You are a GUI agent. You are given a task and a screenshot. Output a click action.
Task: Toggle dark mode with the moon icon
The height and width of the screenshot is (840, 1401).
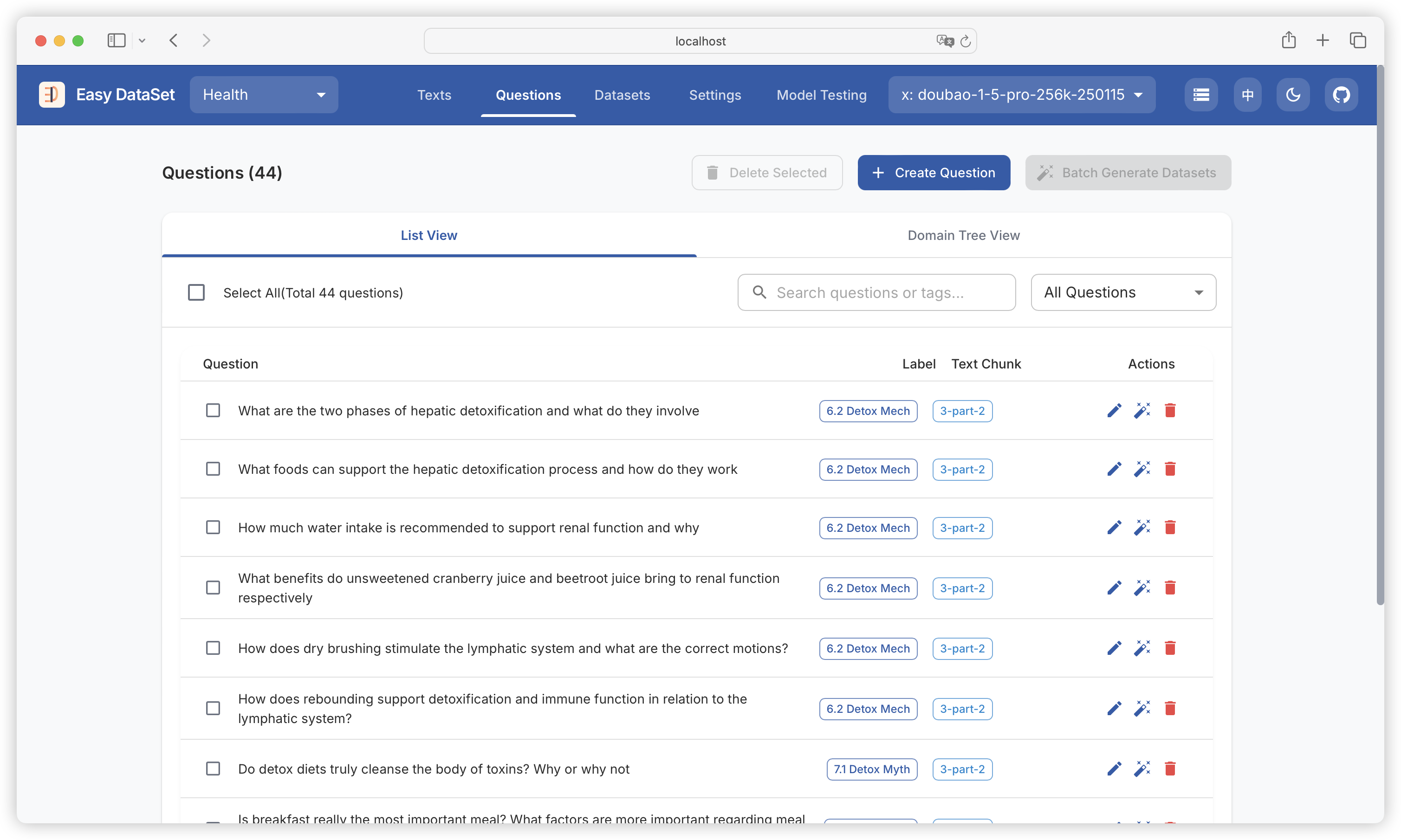tap(1293, 95)
